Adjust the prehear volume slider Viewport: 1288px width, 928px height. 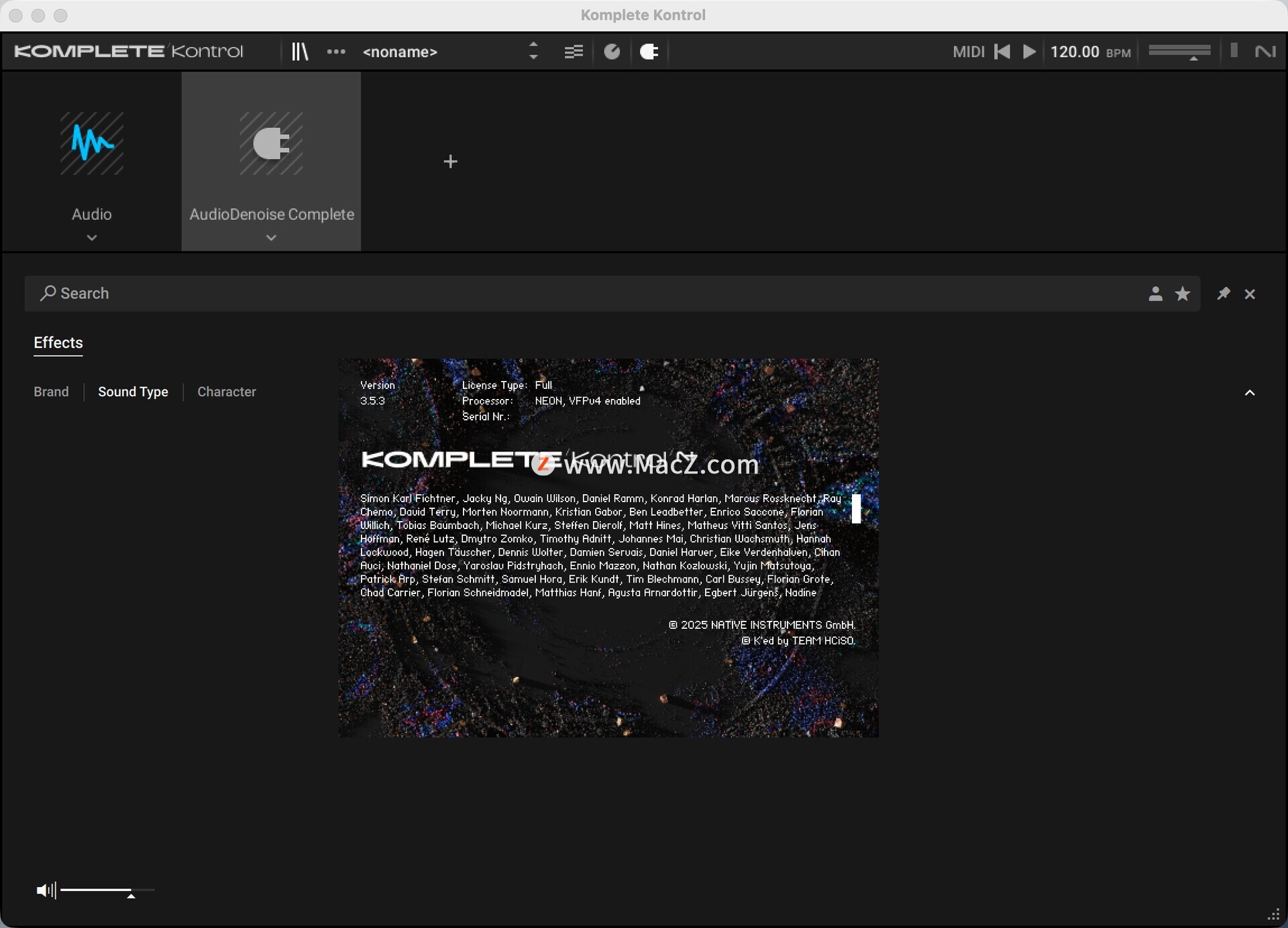point(107,890)
